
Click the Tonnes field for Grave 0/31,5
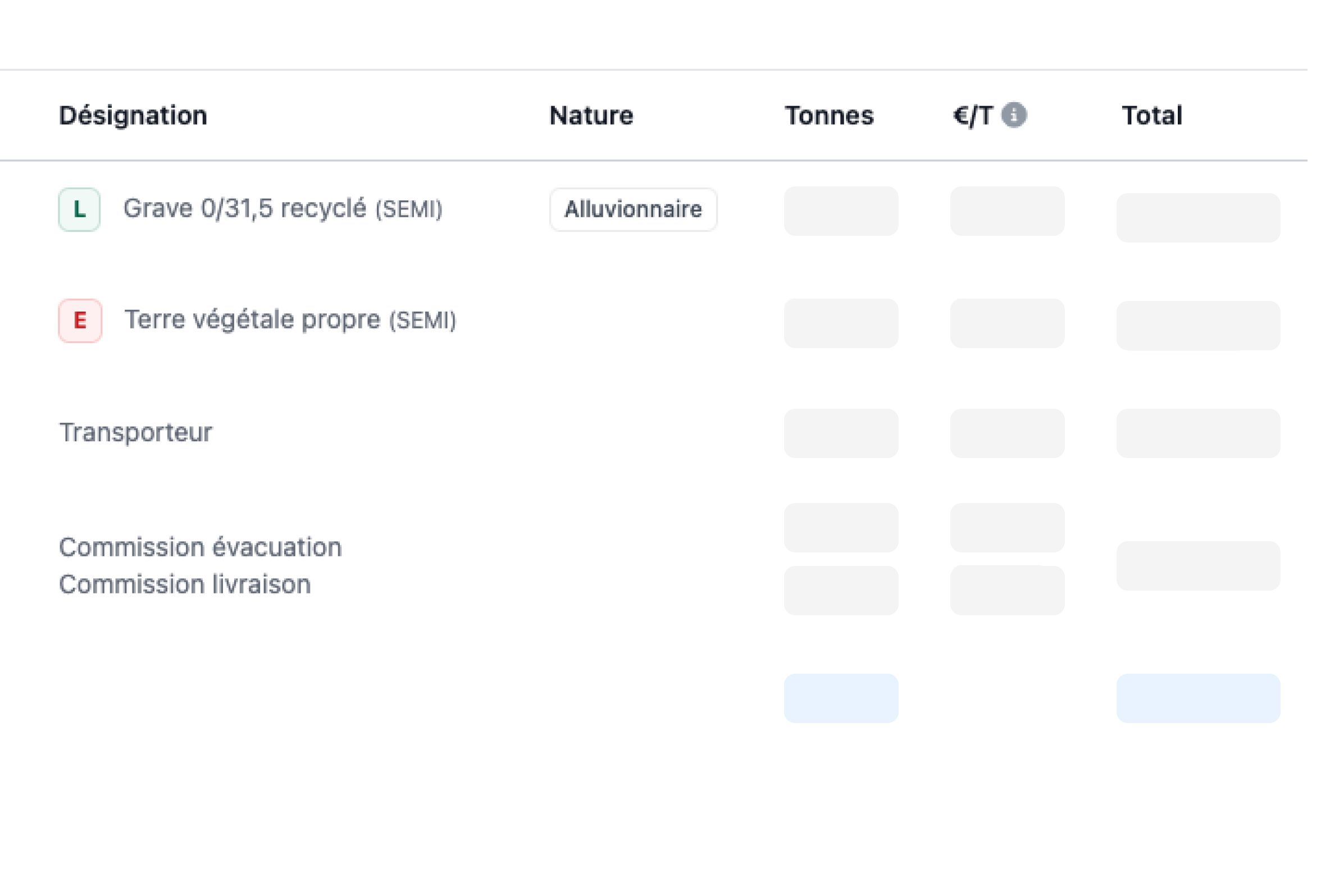842,212
